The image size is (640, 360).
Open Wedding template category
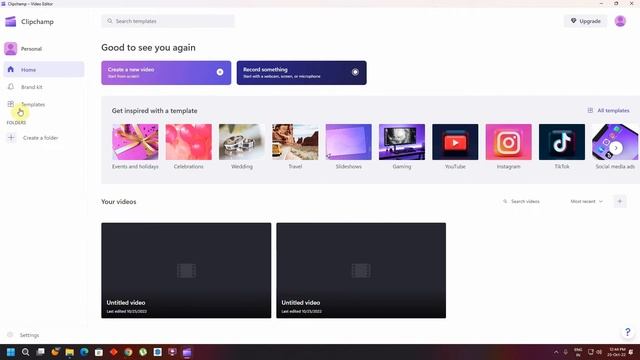click(x=242, y=147)
